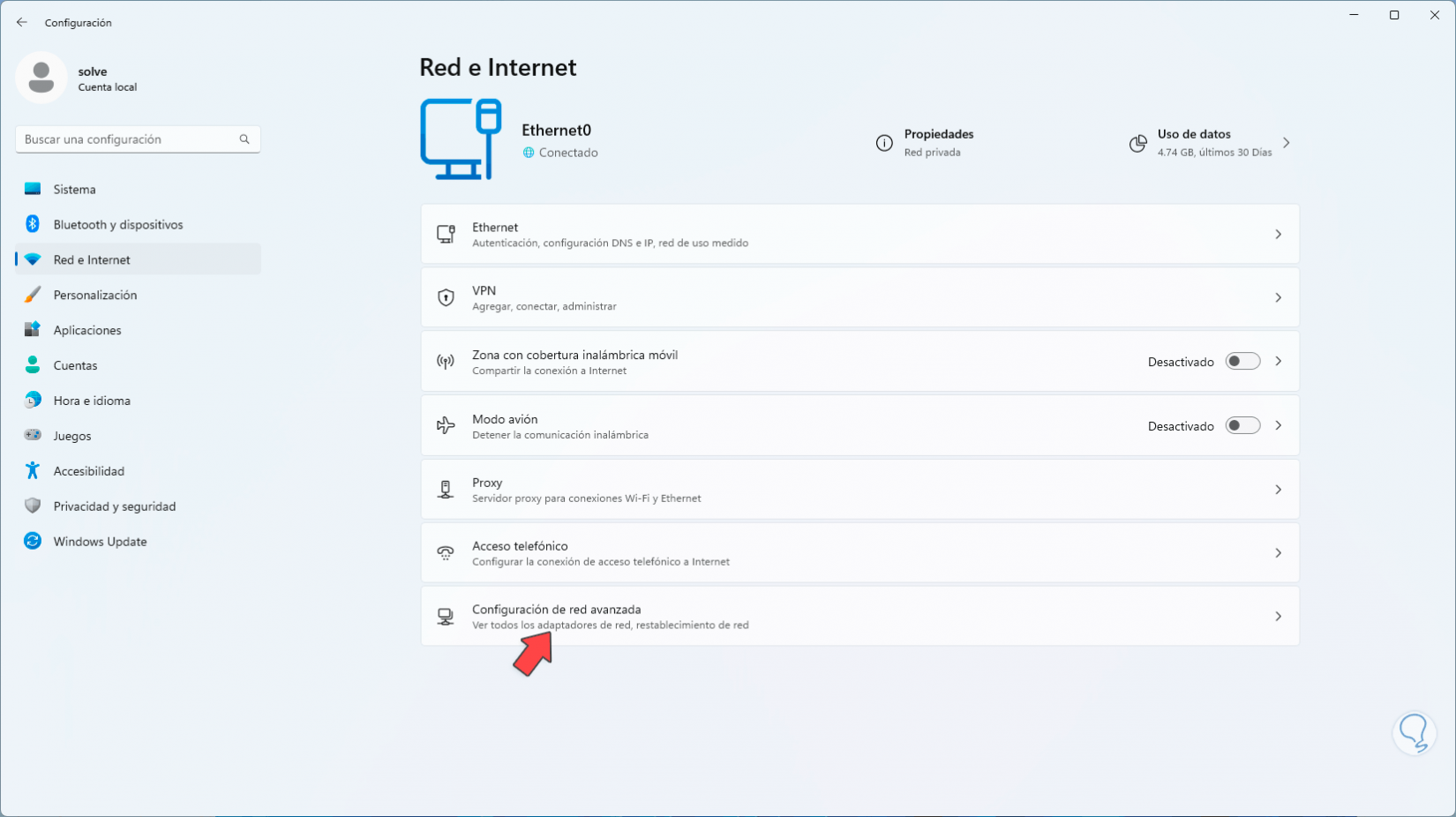Open the VPN settings row
This screenshot has width=1456, height=817.
(860, 298)
